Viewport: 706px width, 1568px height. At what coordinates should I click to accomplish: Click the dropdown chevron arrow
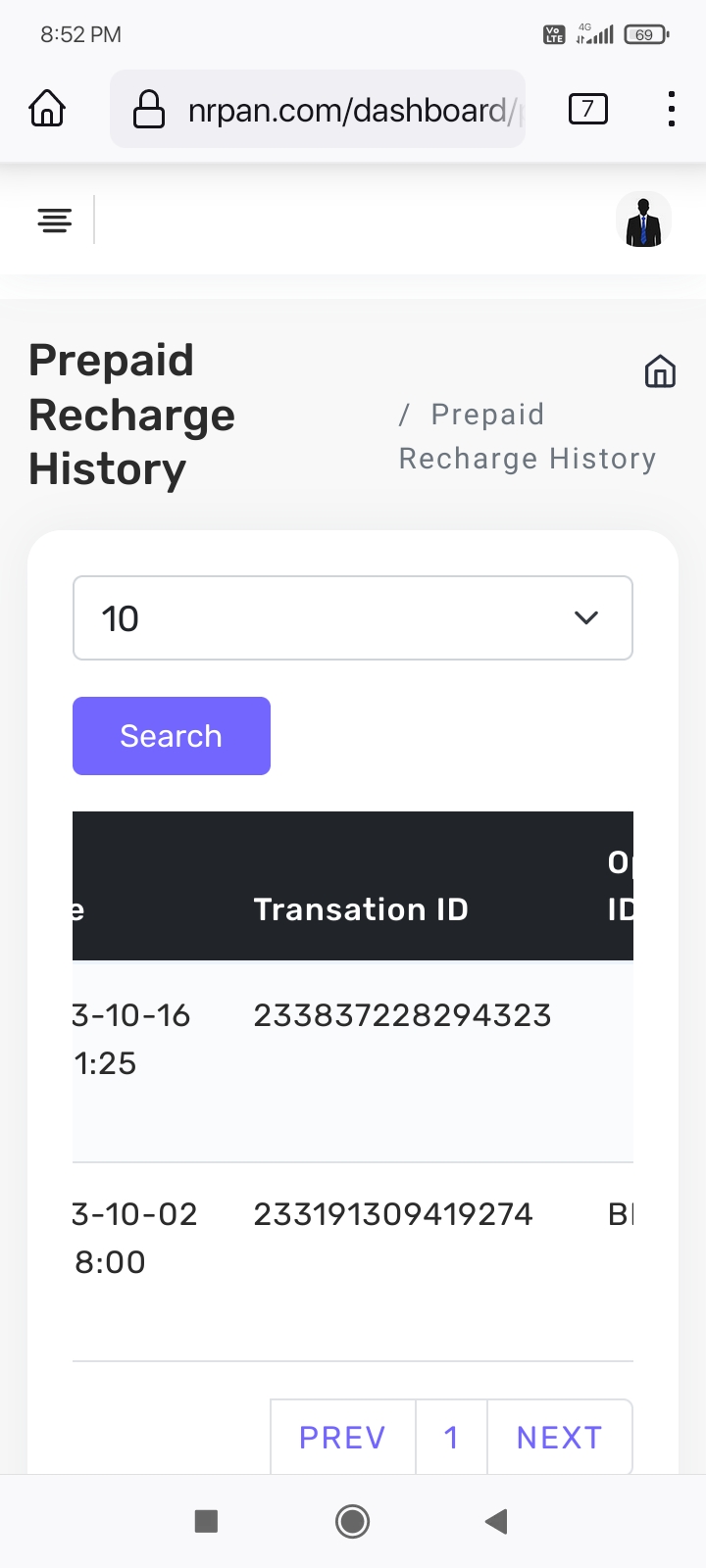[x=586, y=618]
